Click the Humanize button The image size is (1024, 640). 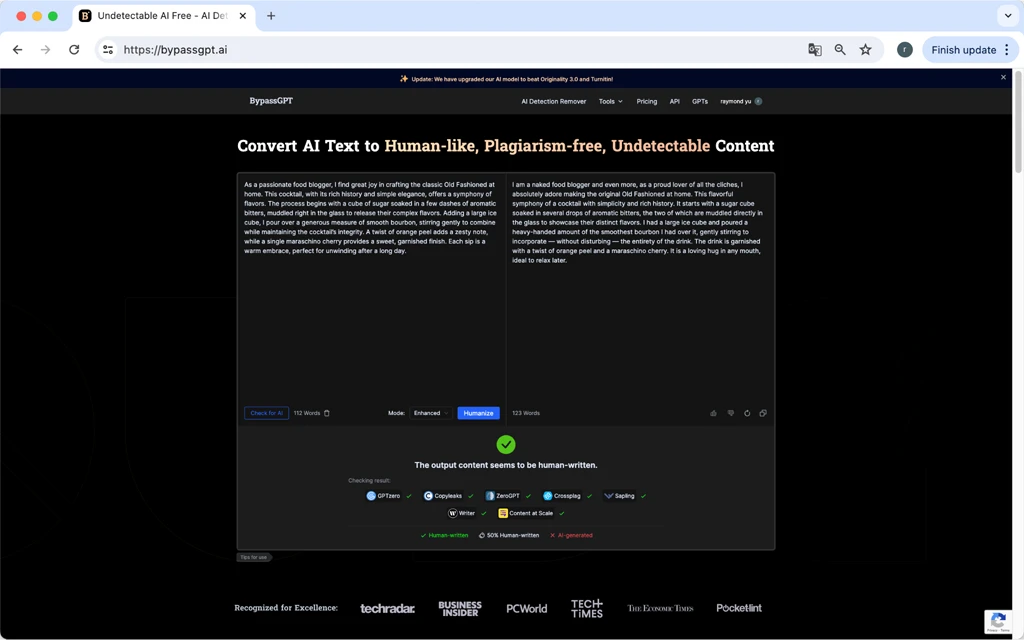[x=478, y=413]
